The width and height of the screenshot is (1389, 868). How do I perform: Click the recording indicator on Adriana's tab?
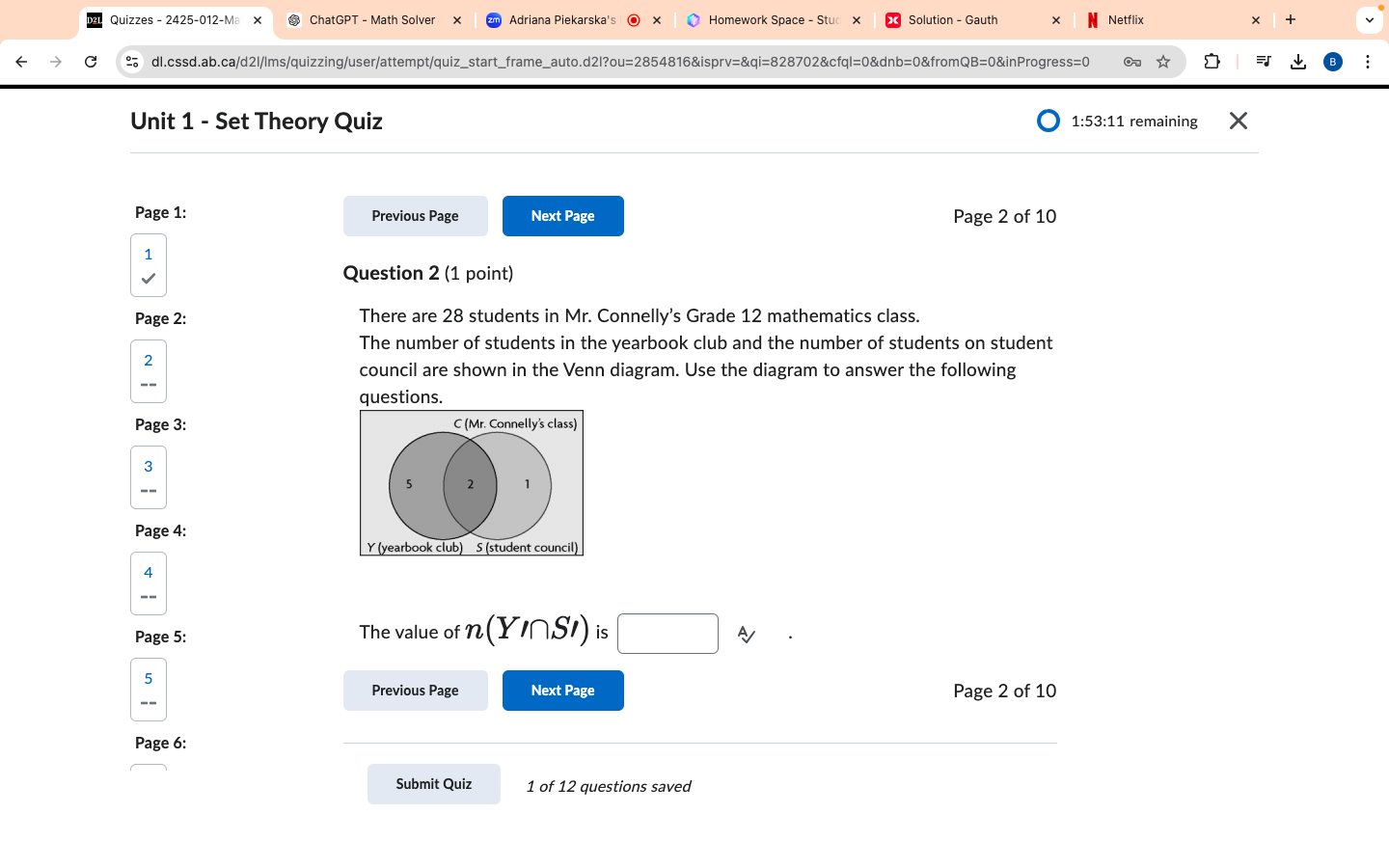click(634, 20)
